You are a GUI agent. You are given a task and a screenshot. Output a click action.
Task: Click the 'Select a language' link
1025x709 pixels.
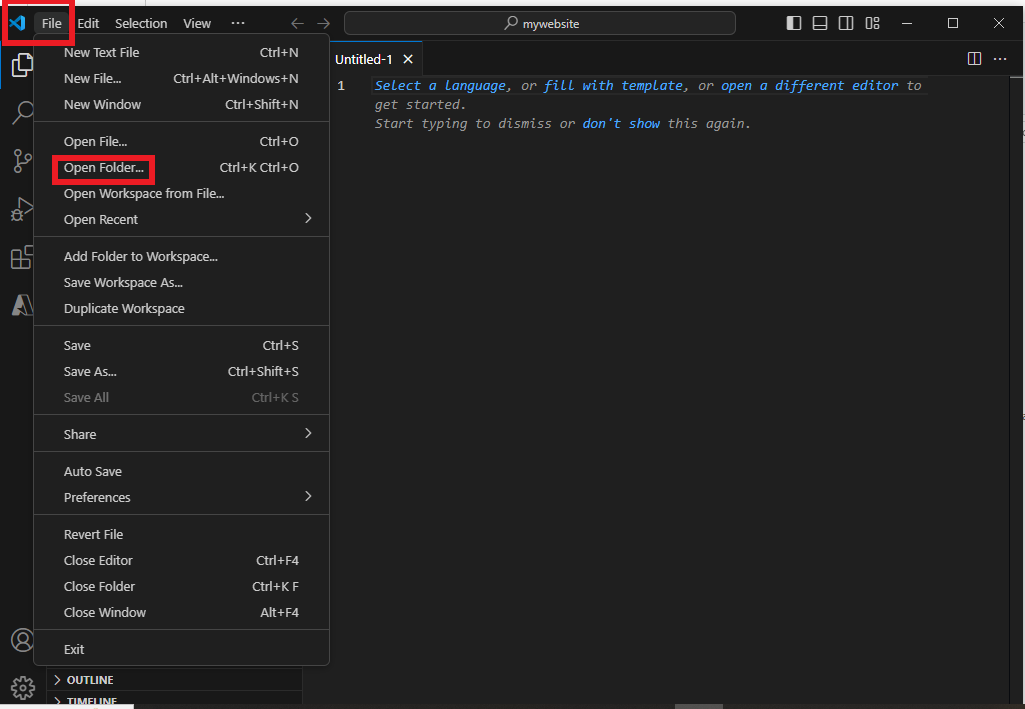point(440,86)
